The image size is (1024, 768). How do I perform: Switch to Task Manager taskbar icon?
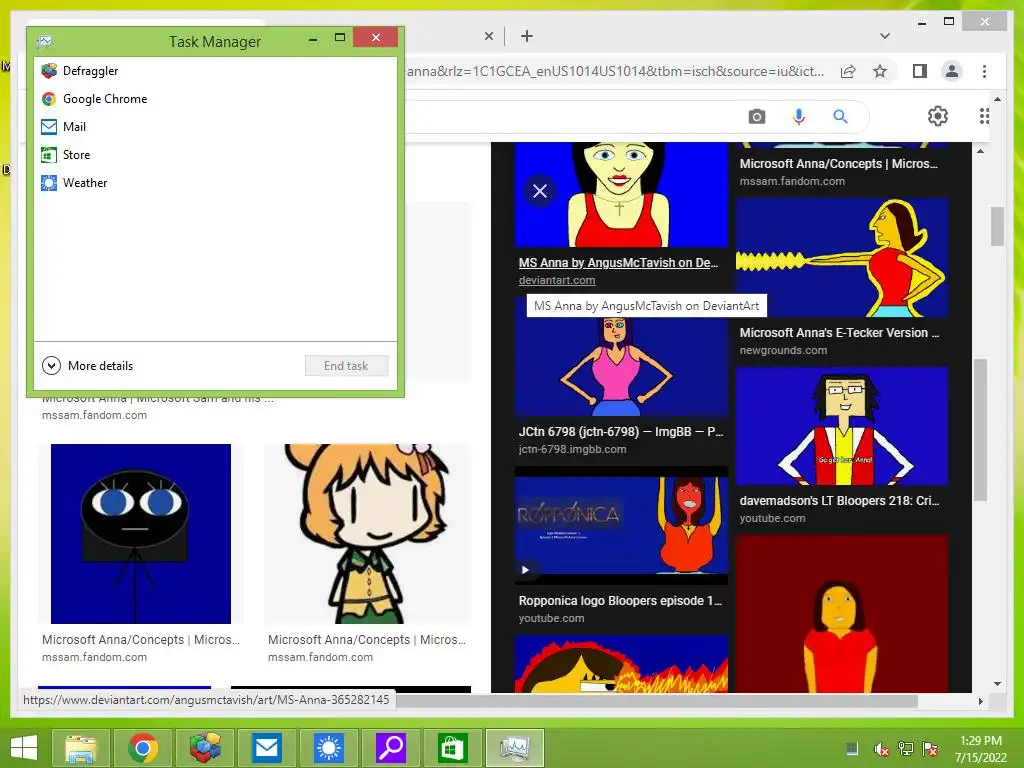pyautogui.click(x=515, y=748)
